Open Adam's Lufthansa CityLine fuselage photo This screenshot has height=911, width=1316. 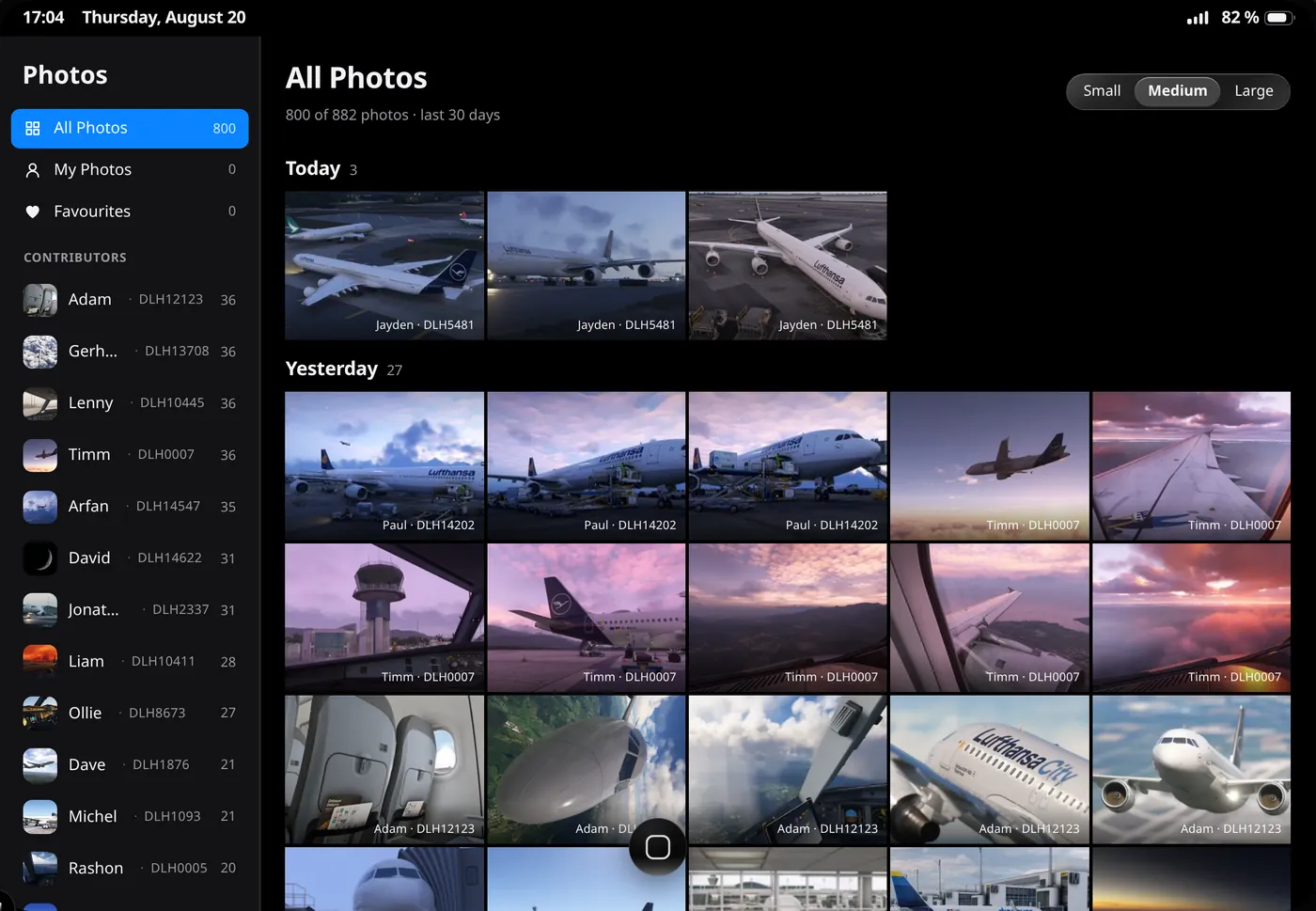pyautogui.click(x=990, y=769)
